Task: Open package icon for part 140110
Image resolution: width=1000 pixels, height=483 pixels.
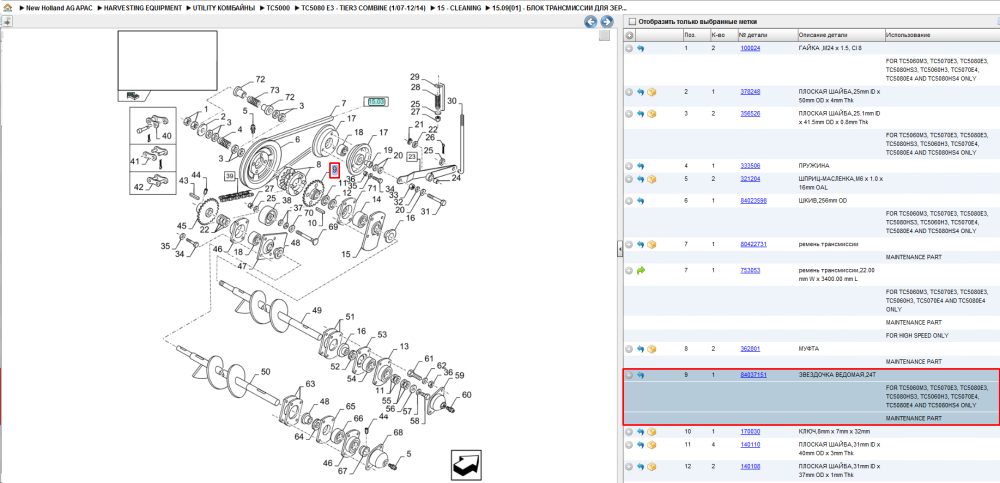Action: coord(652,445)
